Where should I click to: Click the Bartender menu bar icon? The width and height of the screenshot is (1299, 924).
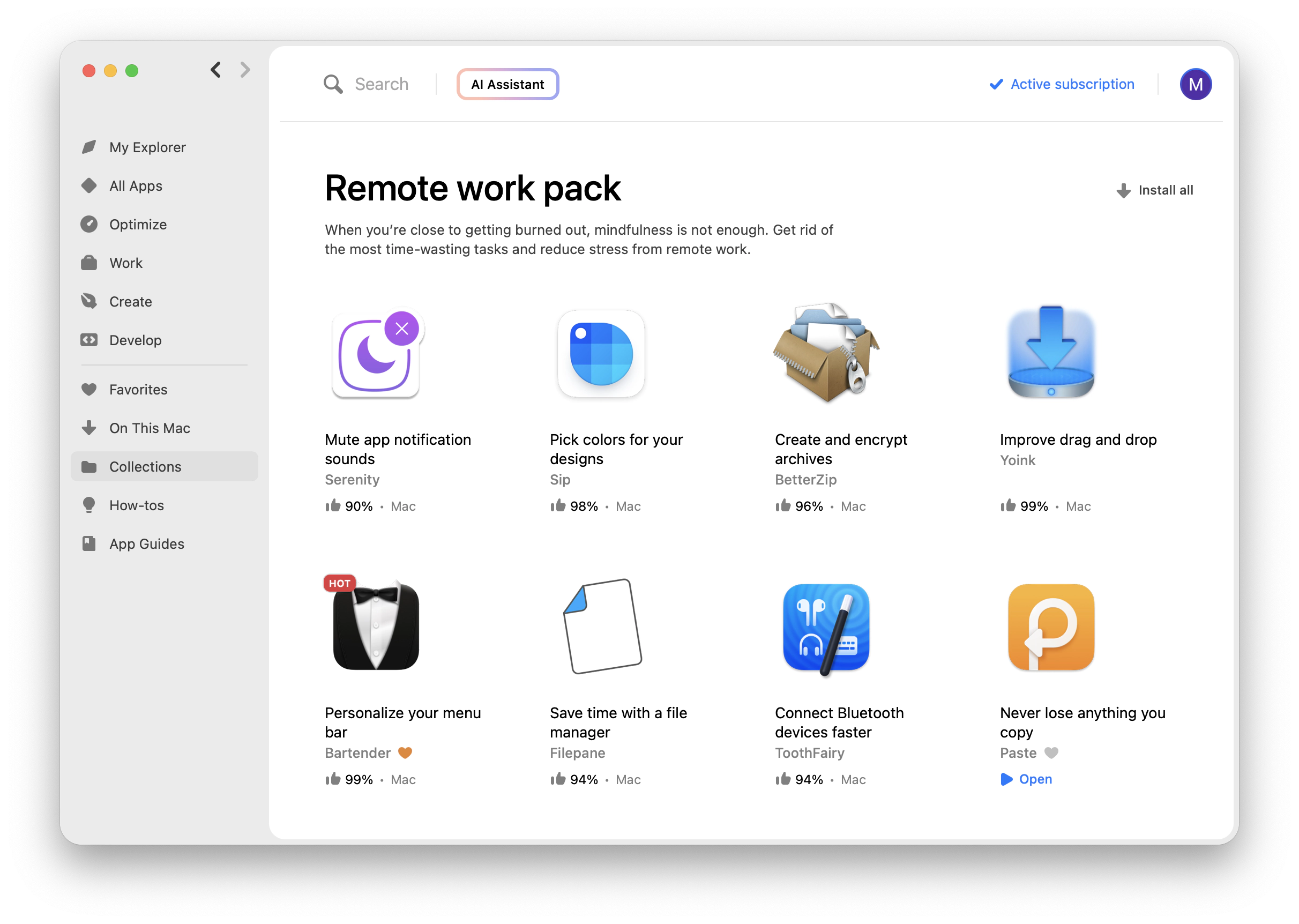tap(376, 624)
